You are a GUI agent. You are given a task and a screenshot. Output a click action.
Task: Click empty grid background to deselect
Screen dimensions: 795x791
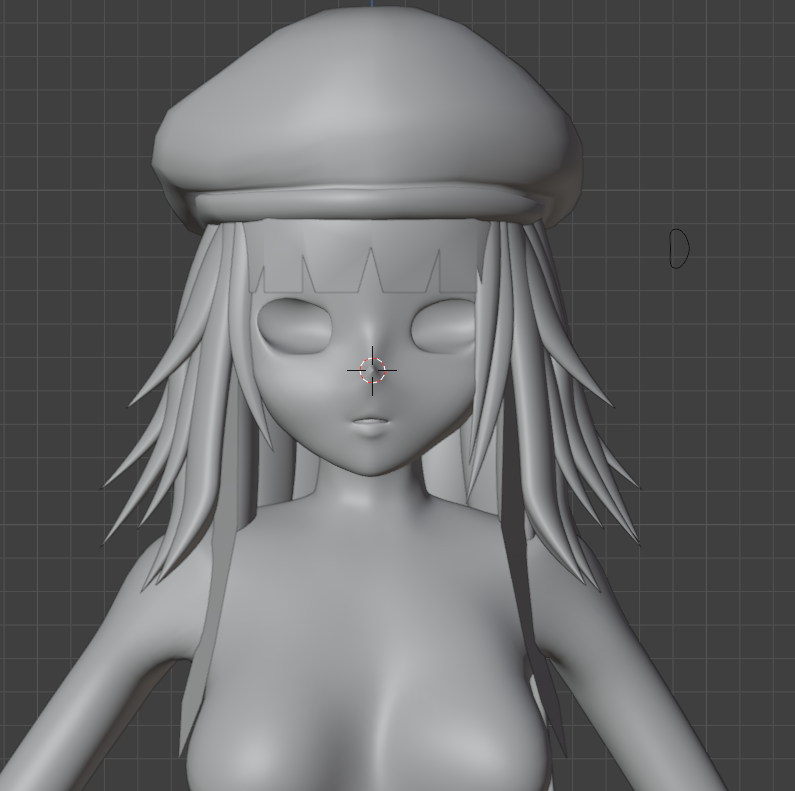710,127
